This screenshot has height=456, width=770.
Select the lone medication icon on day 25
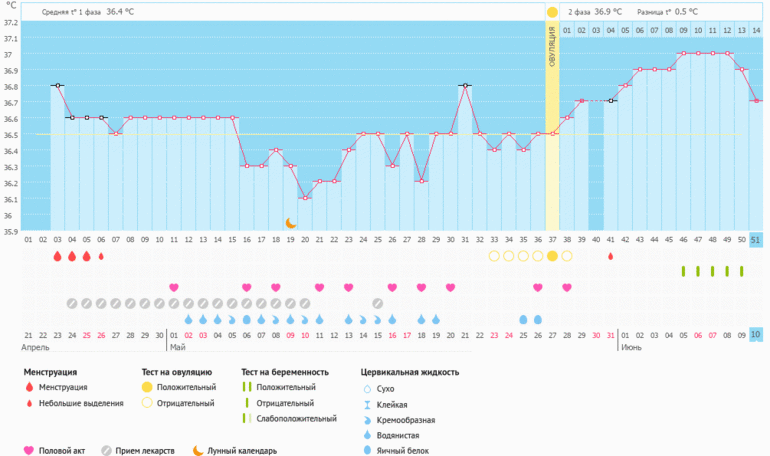tap(378, 303)
